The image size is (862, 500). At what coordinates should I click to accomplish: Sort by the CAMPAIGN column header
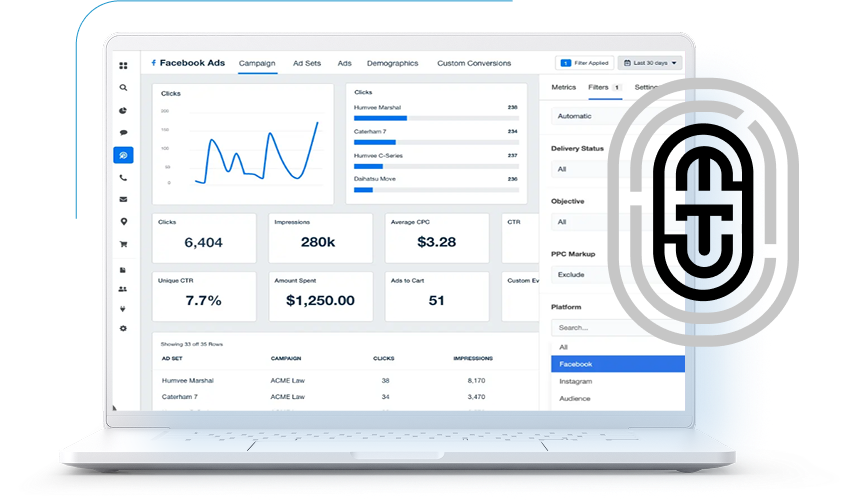pos(286,358)
